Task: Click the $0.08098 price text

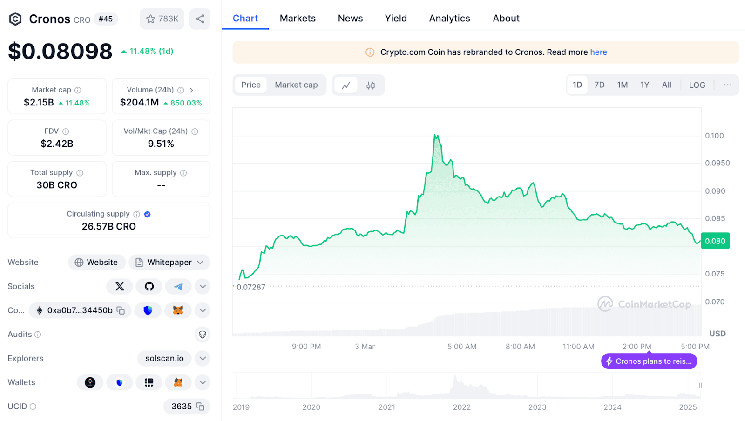Action: click(60, 51)
